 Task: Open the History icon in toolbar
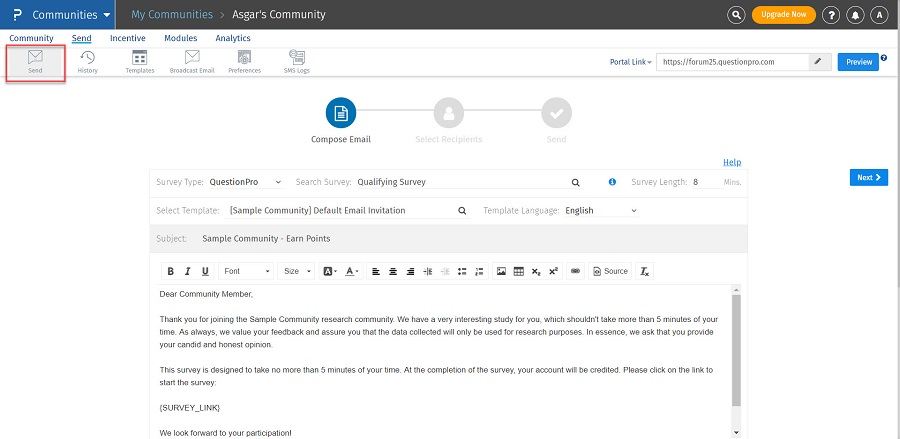coord(87,62)
